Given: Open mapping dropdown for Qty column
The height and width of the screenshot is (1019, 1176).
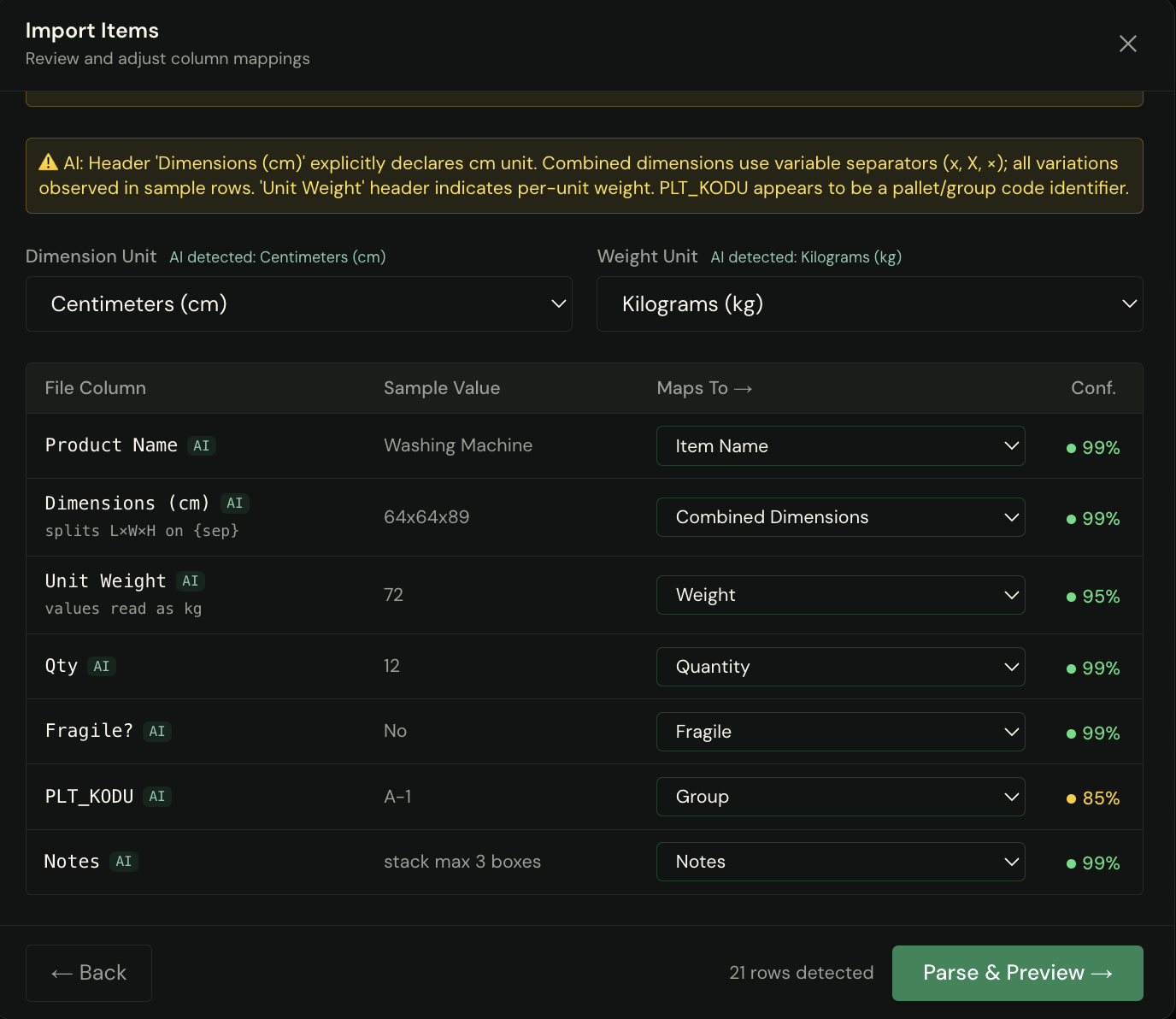Looking at the screenshot, I should tap(841, 667).
